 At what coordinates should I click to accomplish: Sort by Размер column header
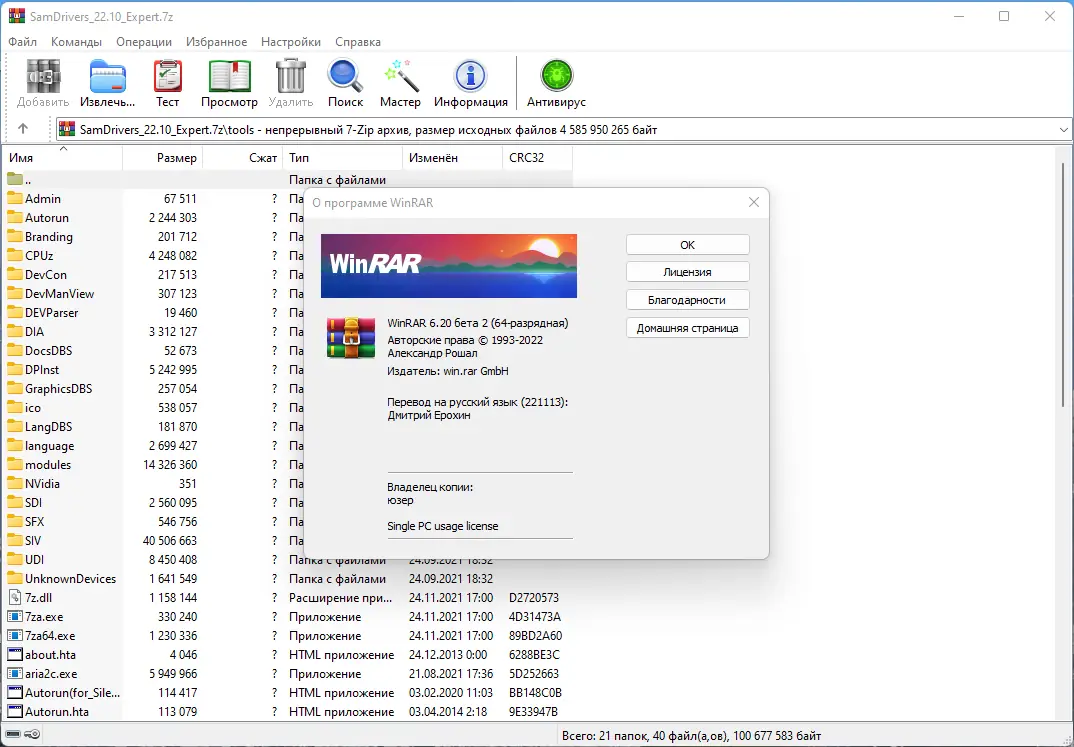[162, 157]
